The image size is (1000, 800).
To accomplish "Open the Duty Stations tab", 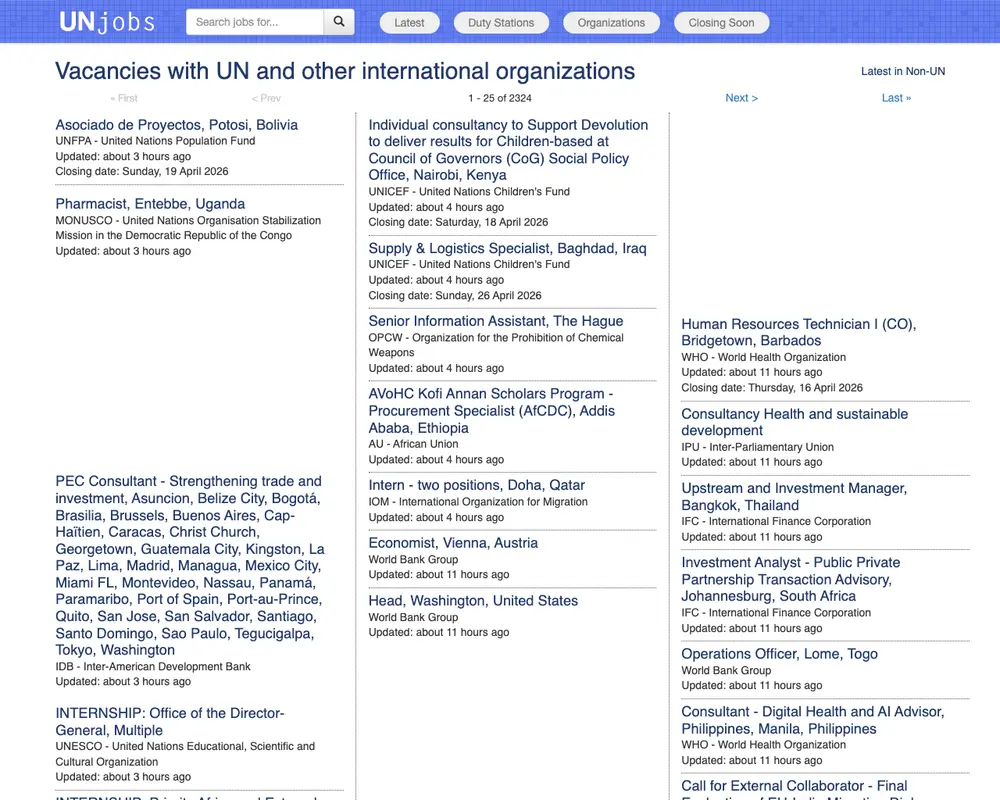I will (501, 23).
